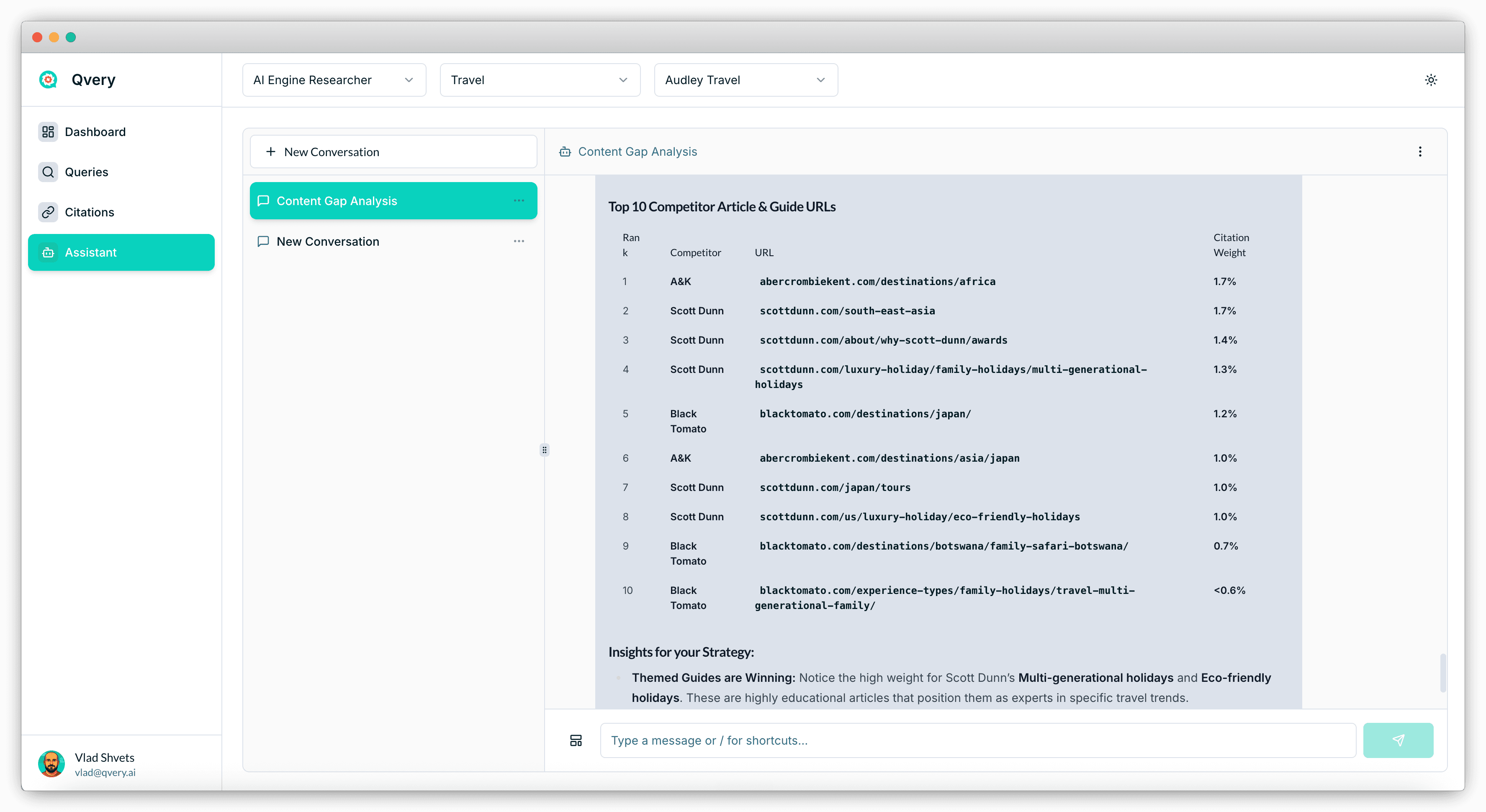Expand the AI Engine Researcher dropdown

[x=334, y=80]
